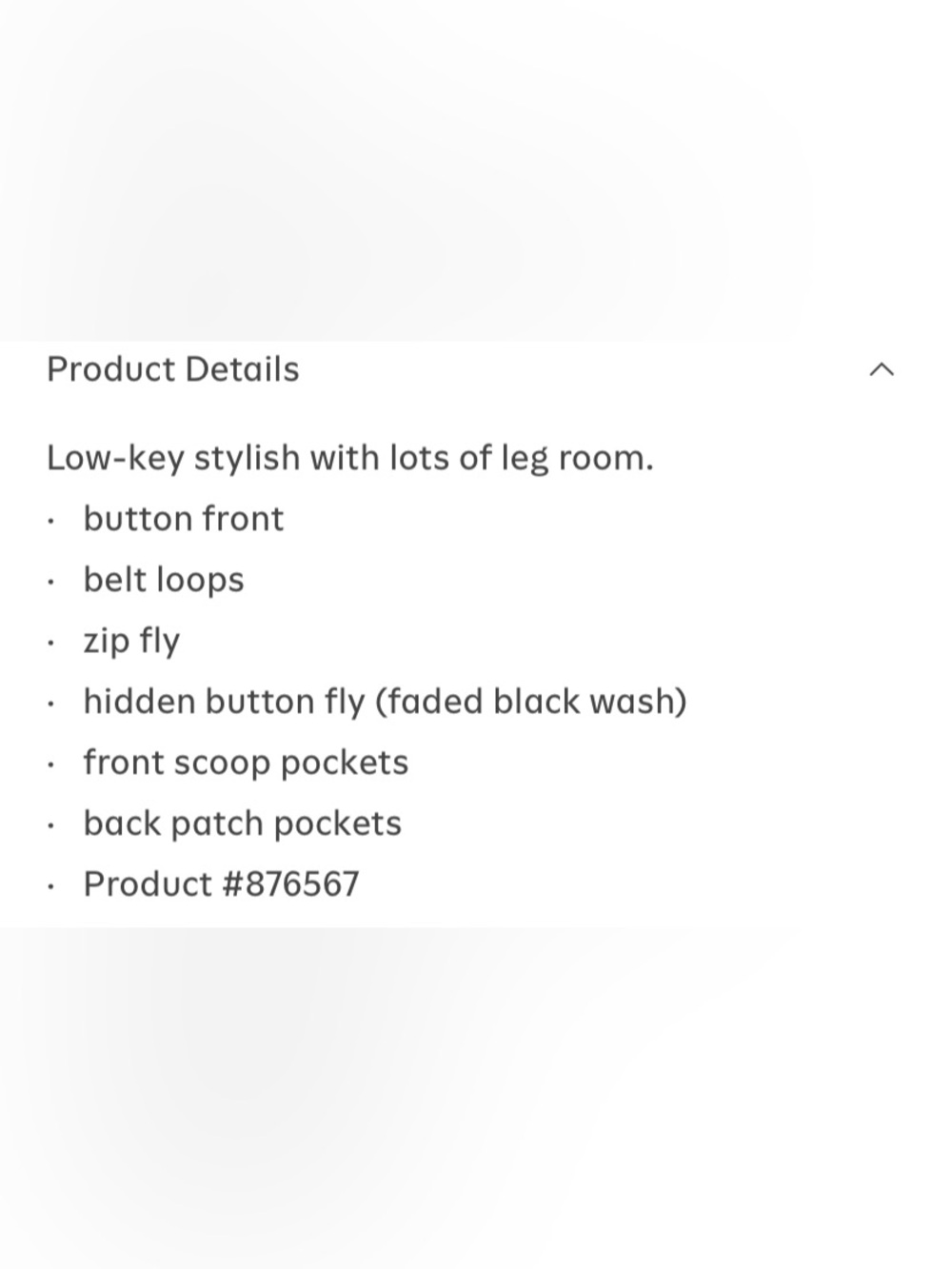Click the bullet dot beside 'back patch pockets'
The height and width of the screenshot is (1269, 952).
(x=50, y=826)
